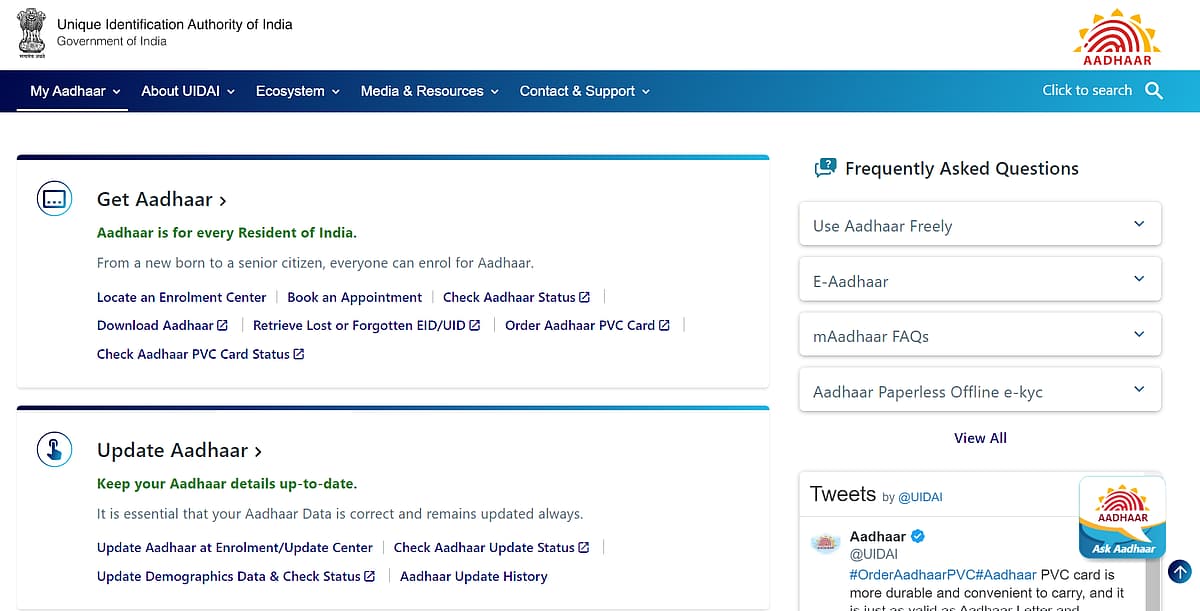Open the My Aadhaar menu
This screenshot has width=1200, height=611.
(74, 91)
